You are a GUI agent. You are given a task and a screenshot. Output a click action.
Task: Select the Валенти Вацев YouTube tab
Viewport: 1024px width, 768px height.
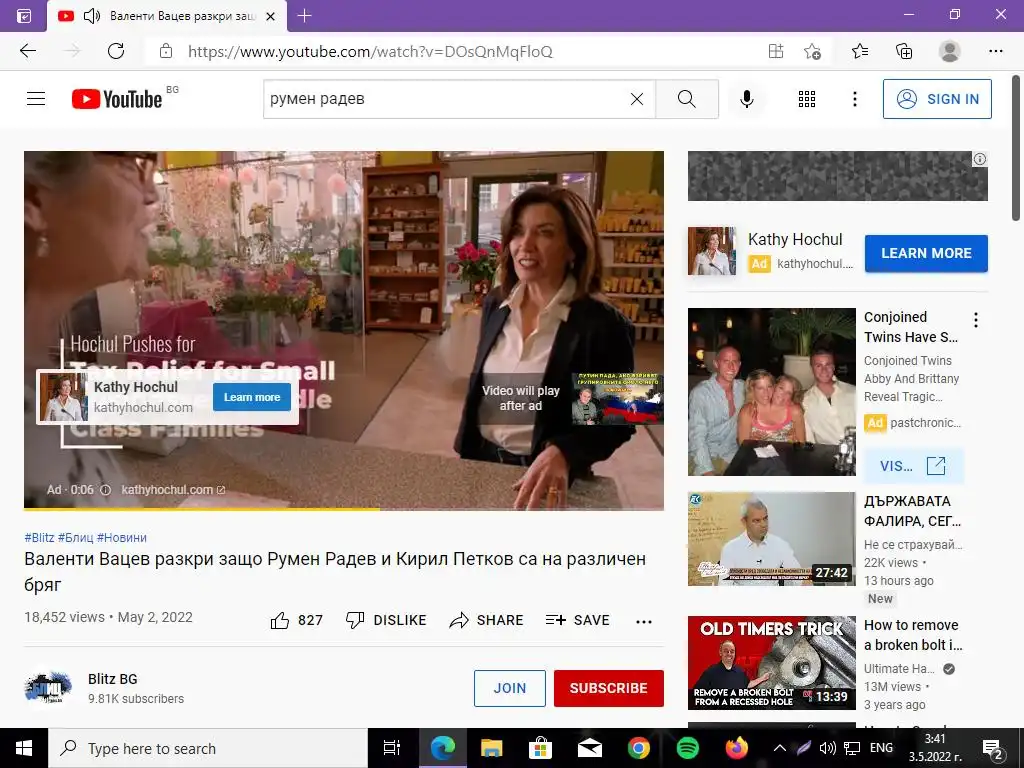click(x=167, y=16)
